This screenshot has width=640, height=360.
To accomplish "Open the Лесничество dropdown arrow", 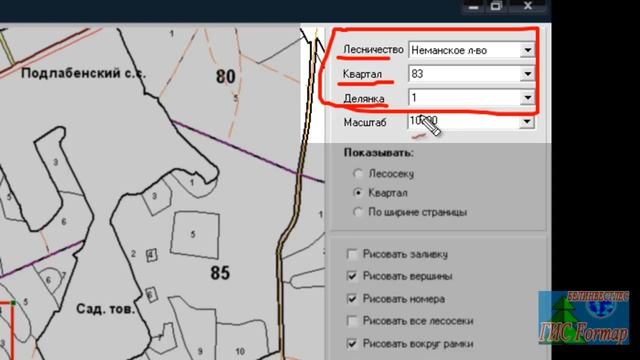I will point(527,50).
